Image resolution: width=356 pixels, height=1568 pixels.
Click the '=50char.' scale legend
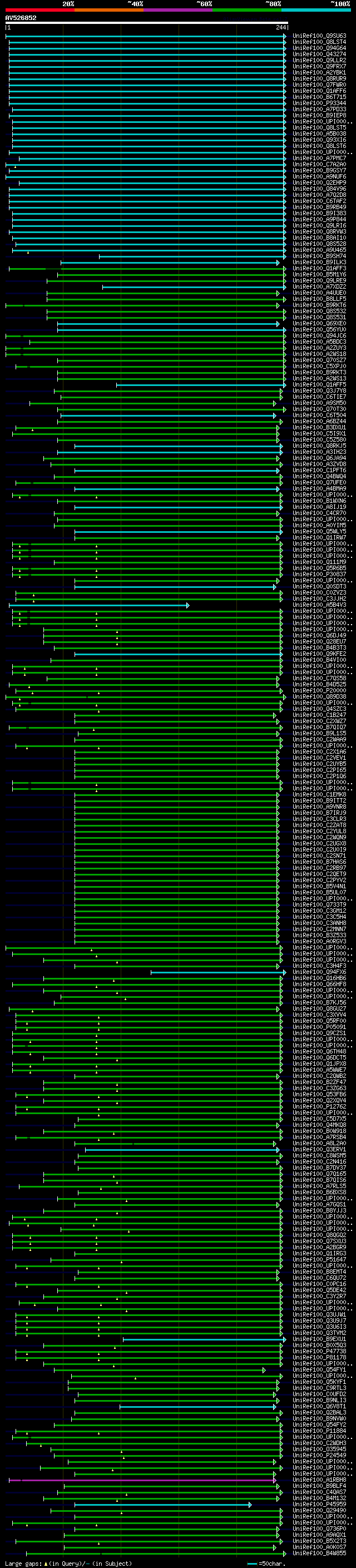click(271, 1563)
